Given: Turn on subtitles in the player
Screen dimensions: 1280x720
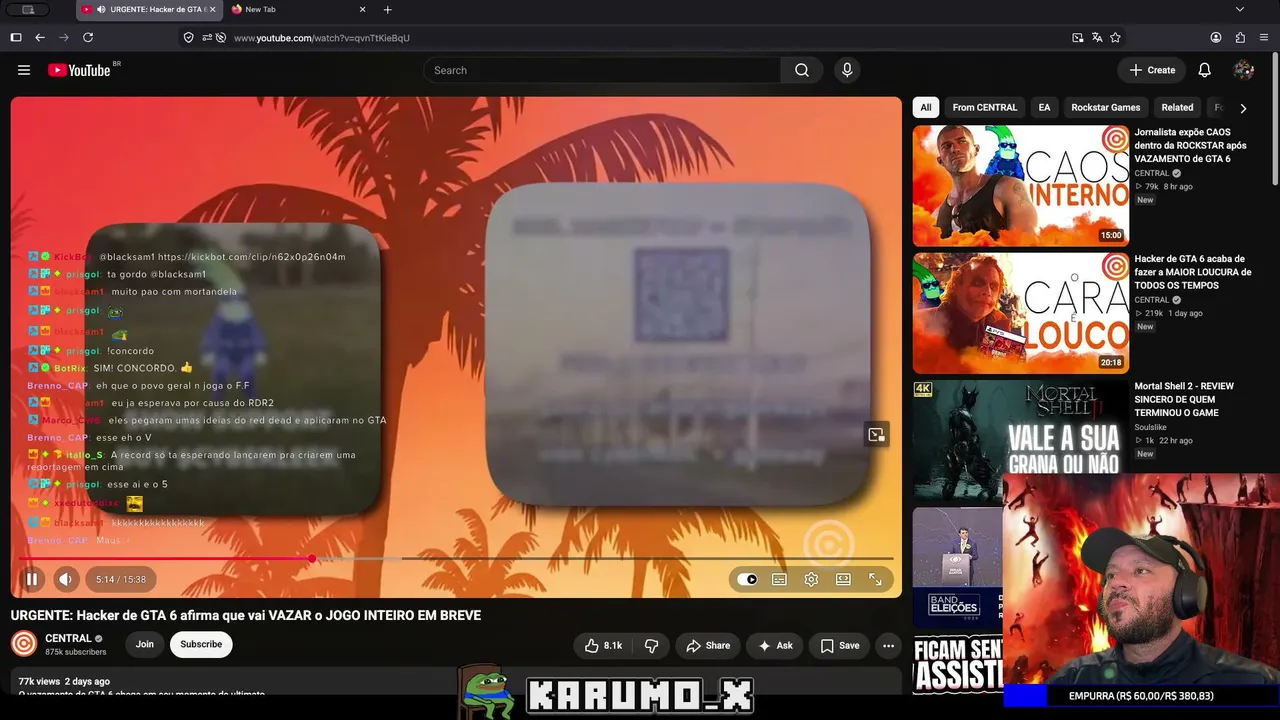Looking at the screenshot, I should click(779, 579).
